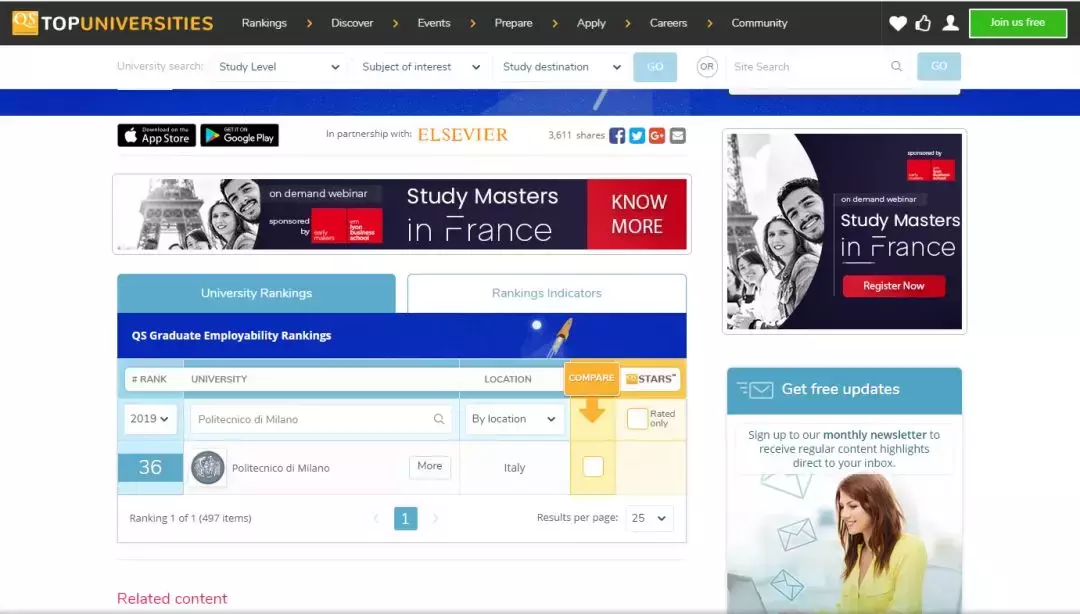Open the Careers menu
The image size is (1080, 614).
click(668, 23)
